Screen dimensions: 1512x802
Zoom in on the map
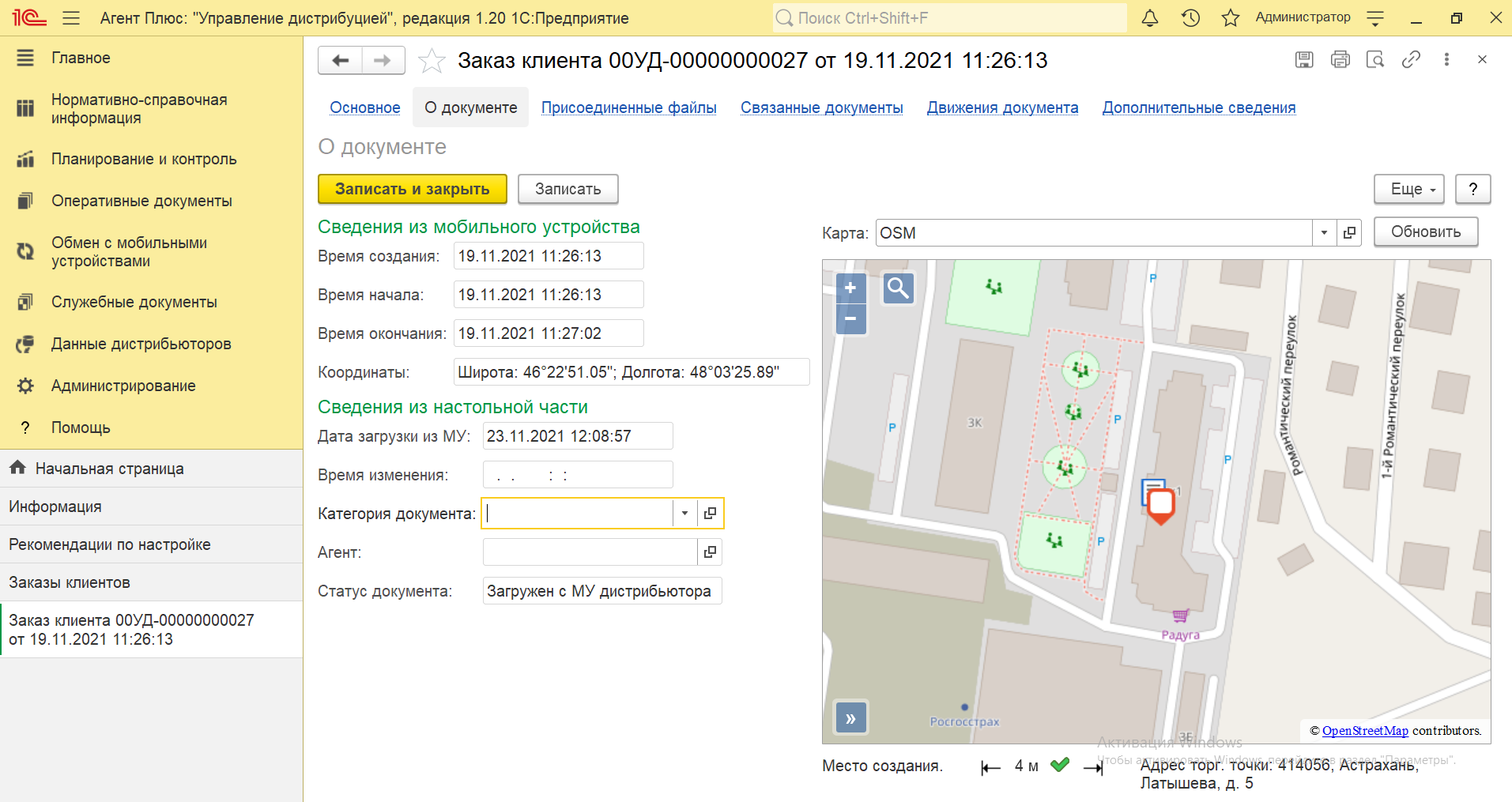[x=850, y=288]
